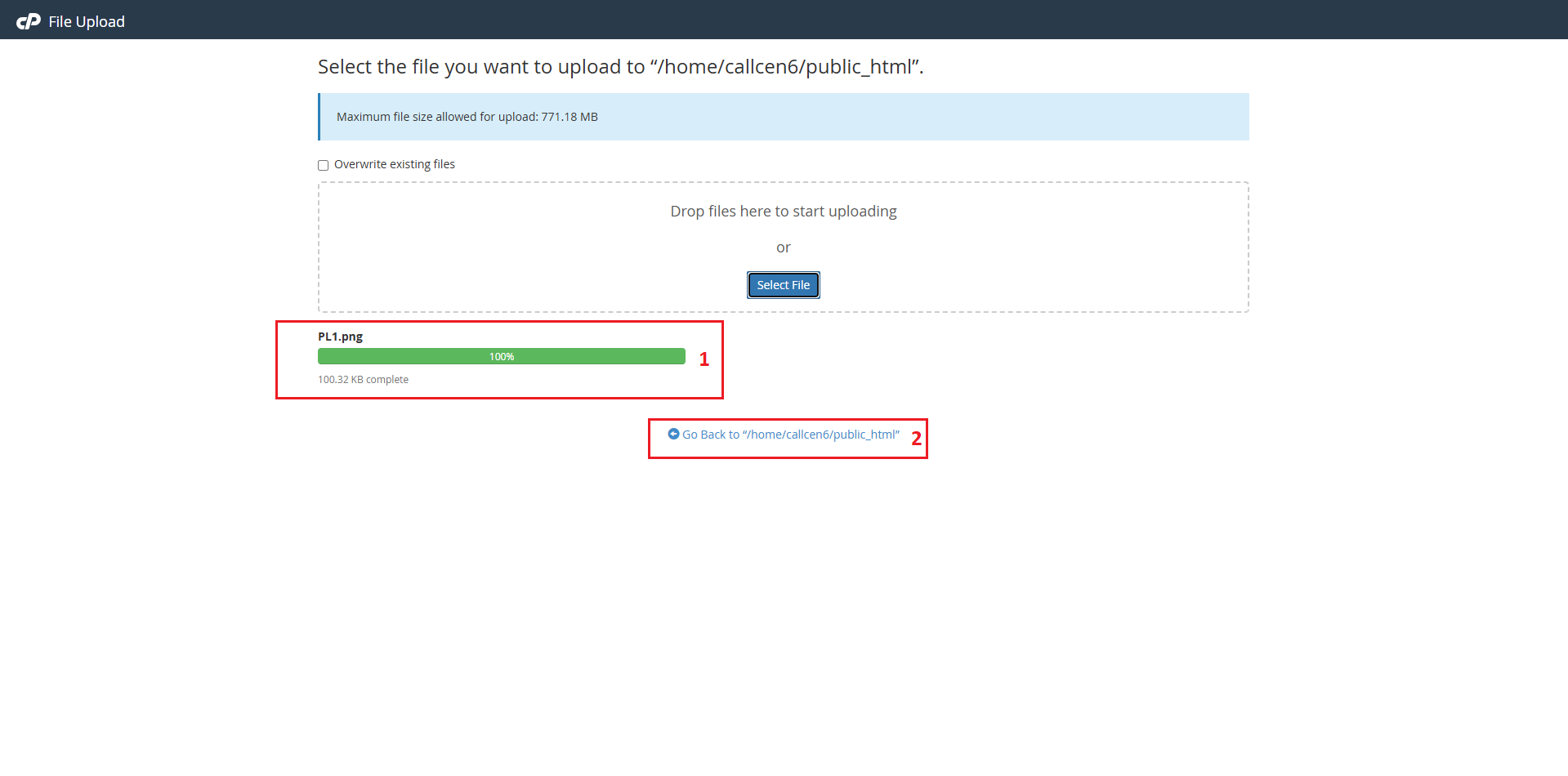Click the blue left edge of info banner

(x=319, y=117)
